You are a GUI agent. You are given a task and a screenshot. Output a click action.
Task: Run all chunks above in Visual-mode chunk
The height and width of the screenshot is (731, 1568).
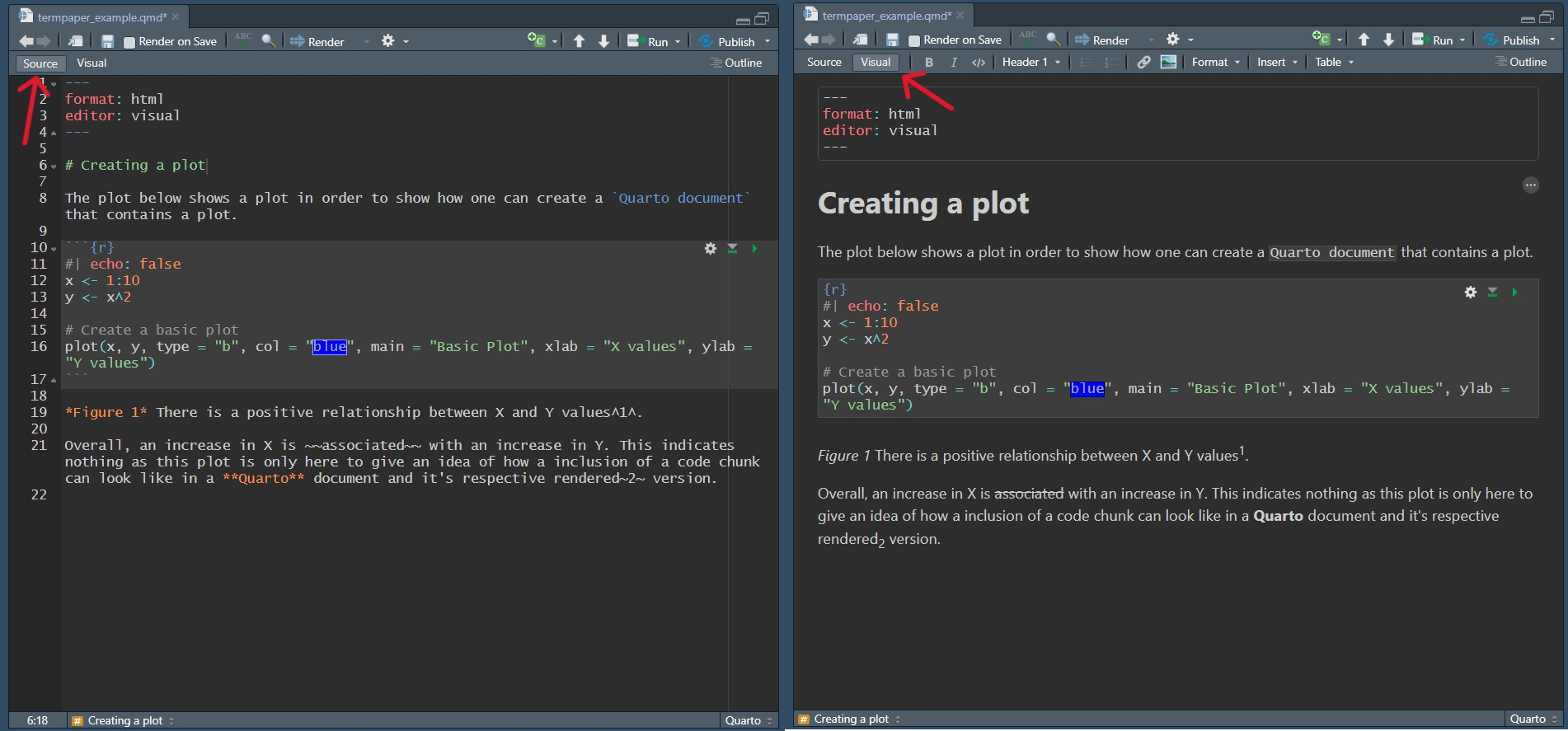click(1493, 292)
